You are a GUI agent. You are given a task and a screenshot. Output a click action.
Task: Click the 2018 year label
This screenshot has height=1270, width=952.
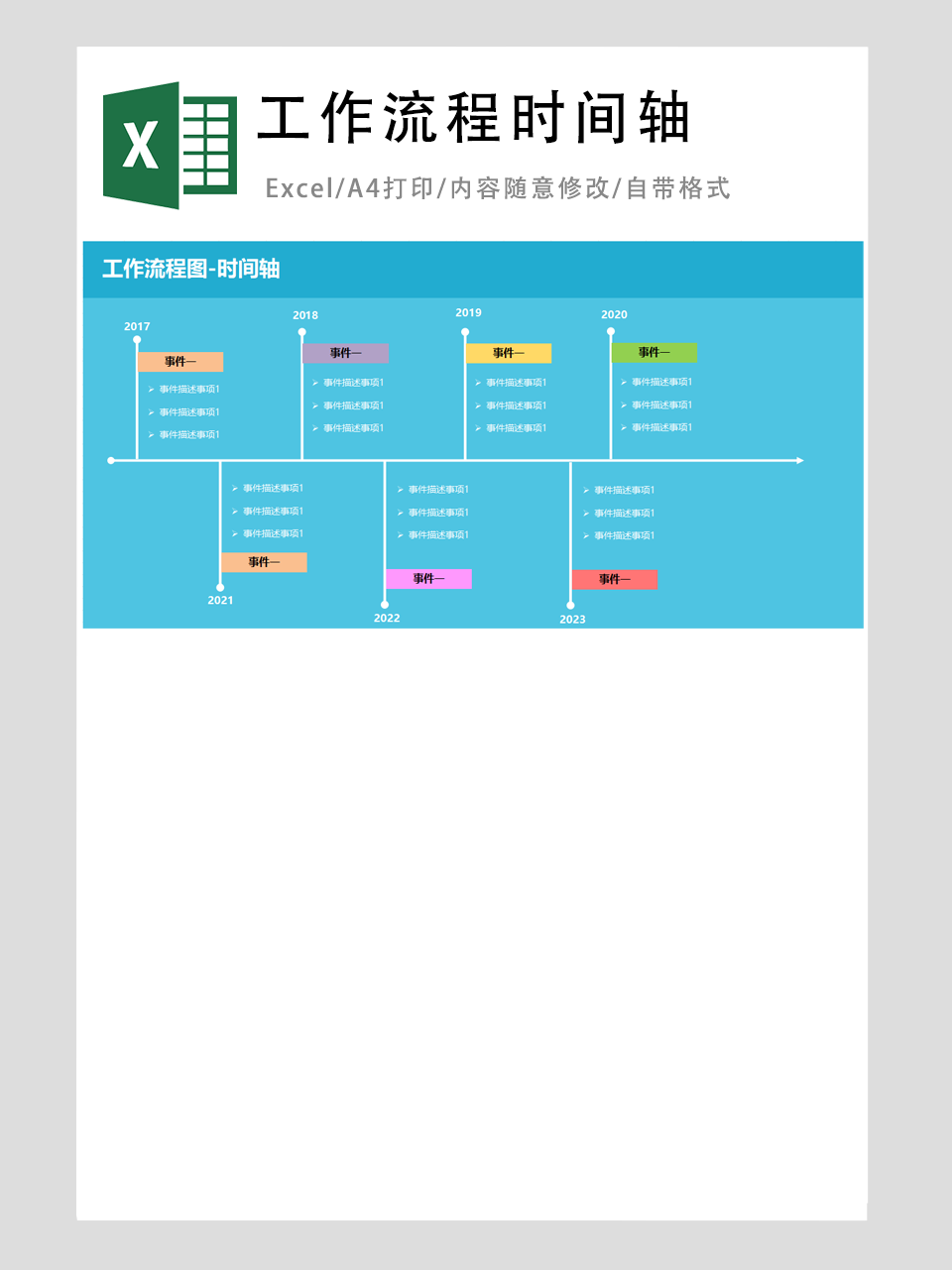coord(305,315)
